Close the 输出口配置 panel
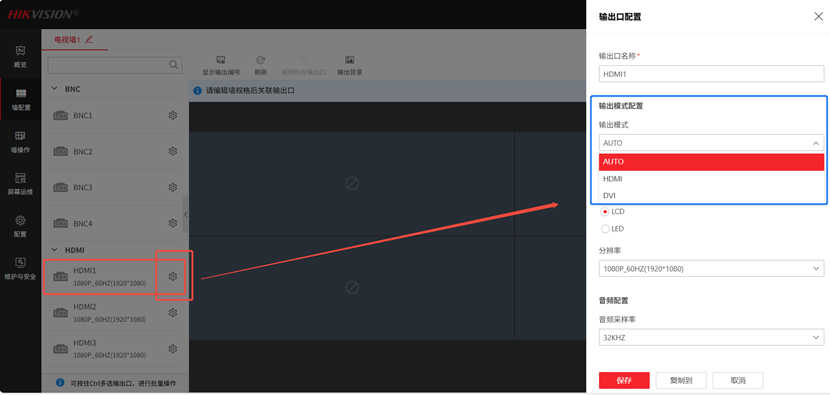 [x=818, y=16]
